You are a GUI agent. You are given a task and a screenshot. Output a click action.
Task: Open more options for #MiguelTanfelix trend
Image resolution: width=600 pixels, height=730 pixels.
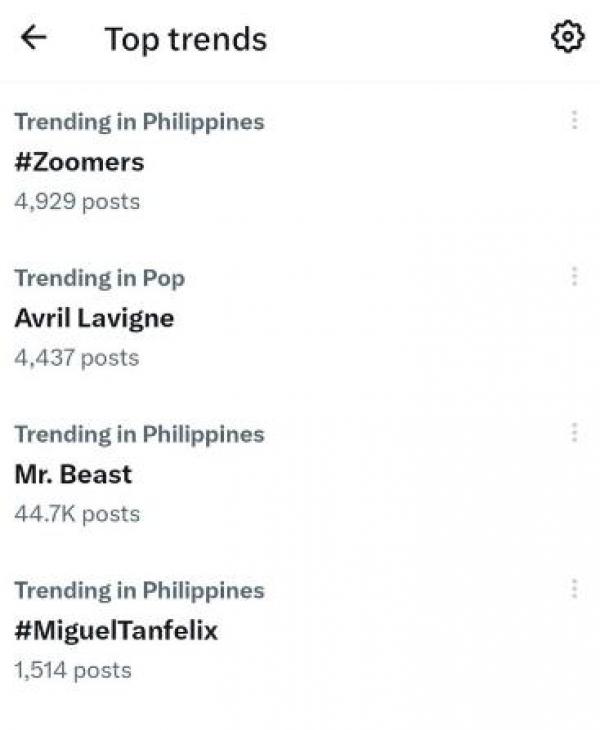[x=574, y=588]
